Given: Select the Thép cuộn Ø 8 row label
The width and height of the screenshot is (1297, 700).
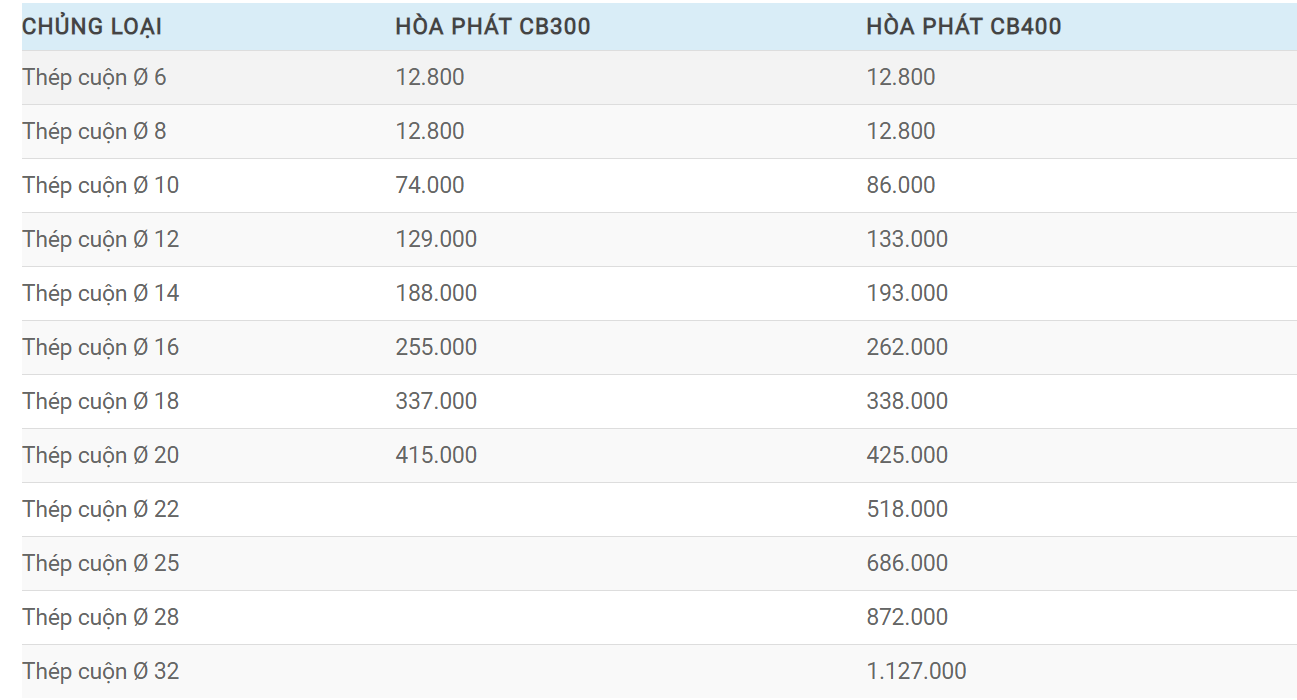Looking at the screenshot, I should tap(94, 132).
